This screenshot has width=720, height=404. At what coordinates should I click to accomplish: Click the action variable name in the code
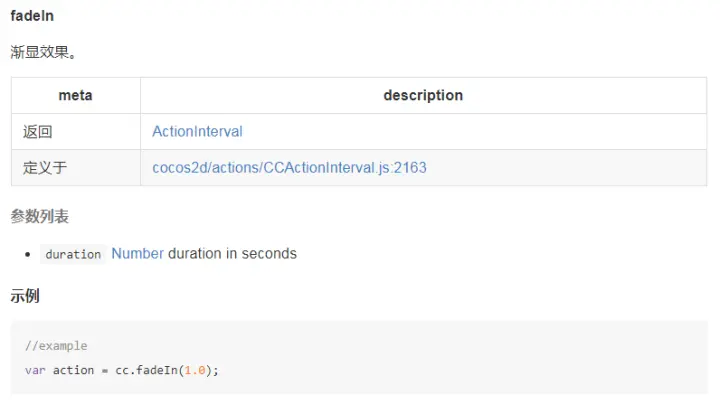[73, 370]
